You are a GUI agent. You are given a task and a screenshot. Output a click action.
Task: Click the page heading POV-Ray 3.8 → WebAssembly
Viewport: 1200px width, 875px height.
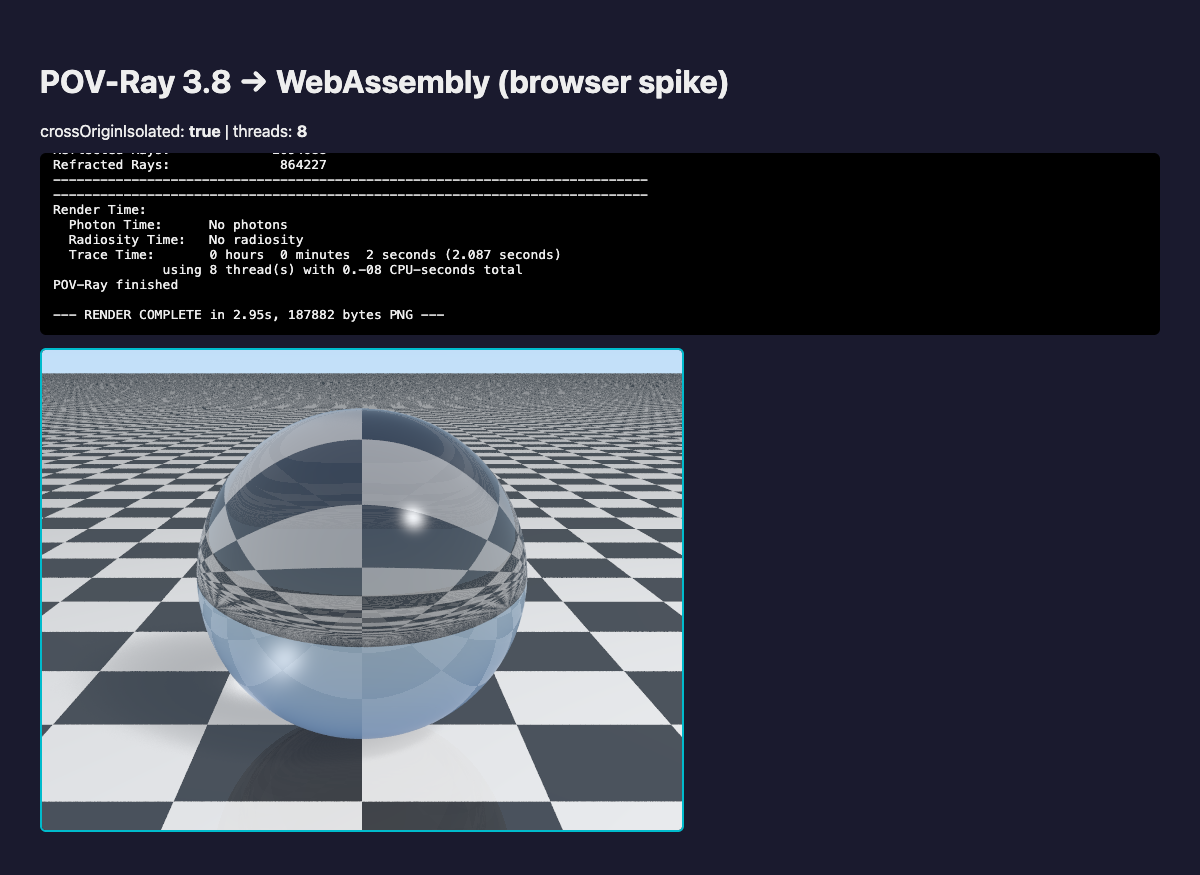[384, 82]
